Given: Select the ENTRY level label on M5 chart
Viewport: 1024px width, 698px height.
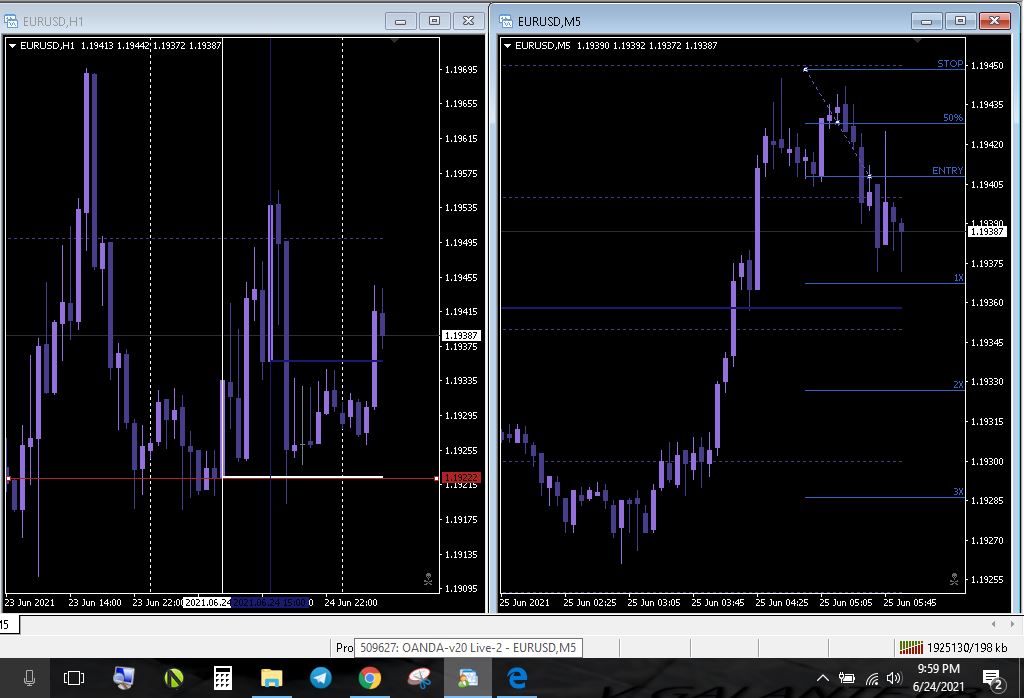Looking at the screenshot, I should (946, 171).
